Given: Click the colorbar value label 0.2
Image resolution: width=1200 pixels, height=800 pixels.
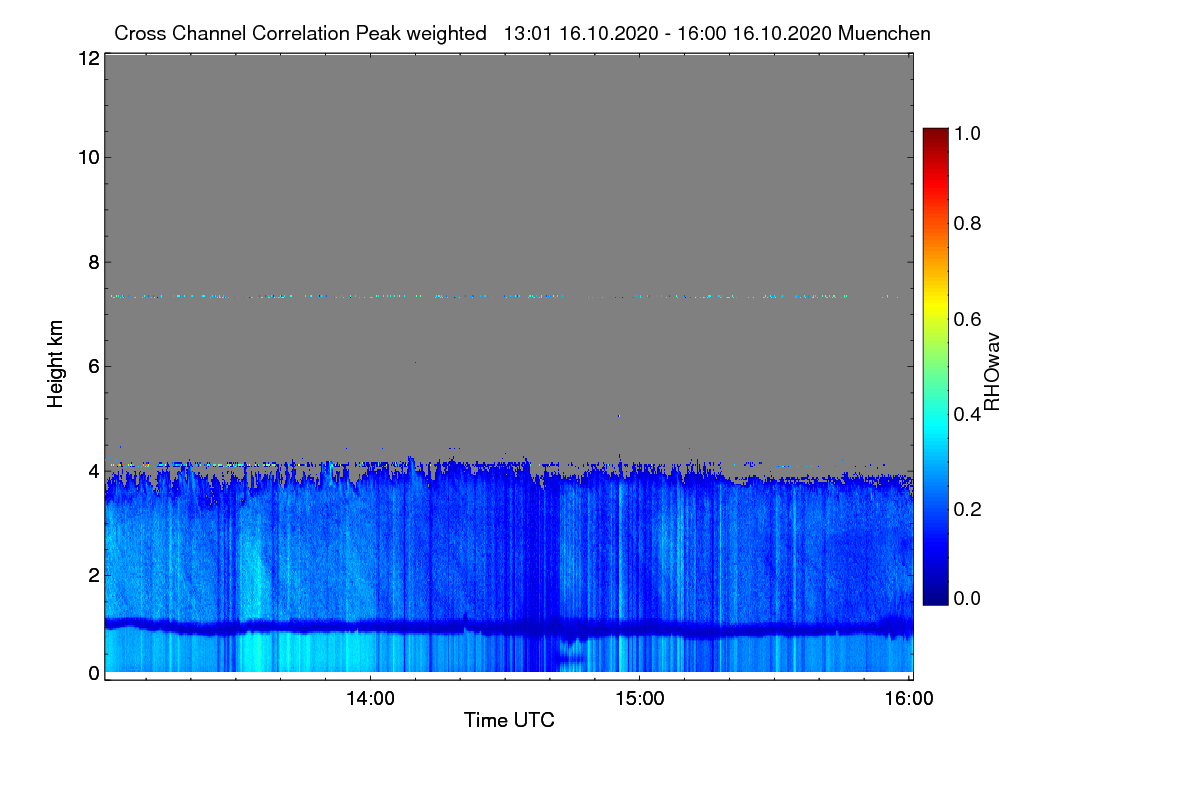Looking at the screenshot, I should [966, 509].
